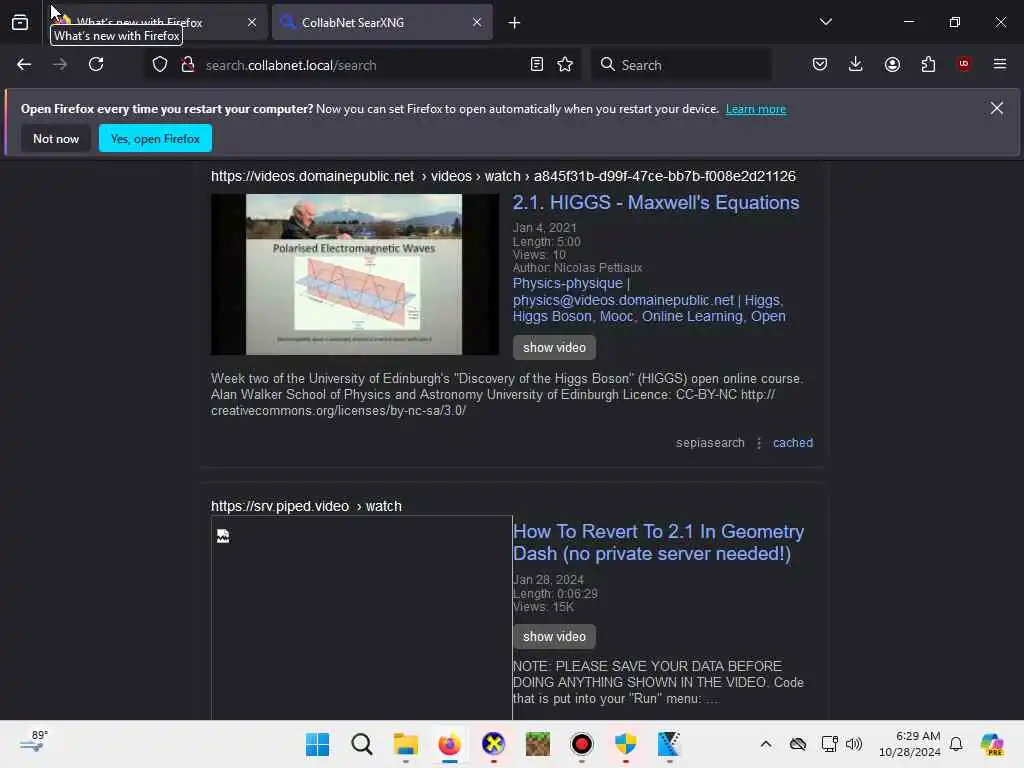Open a new tab with plus icon
Screen dimensions: 1024x768
pos(514,23)
